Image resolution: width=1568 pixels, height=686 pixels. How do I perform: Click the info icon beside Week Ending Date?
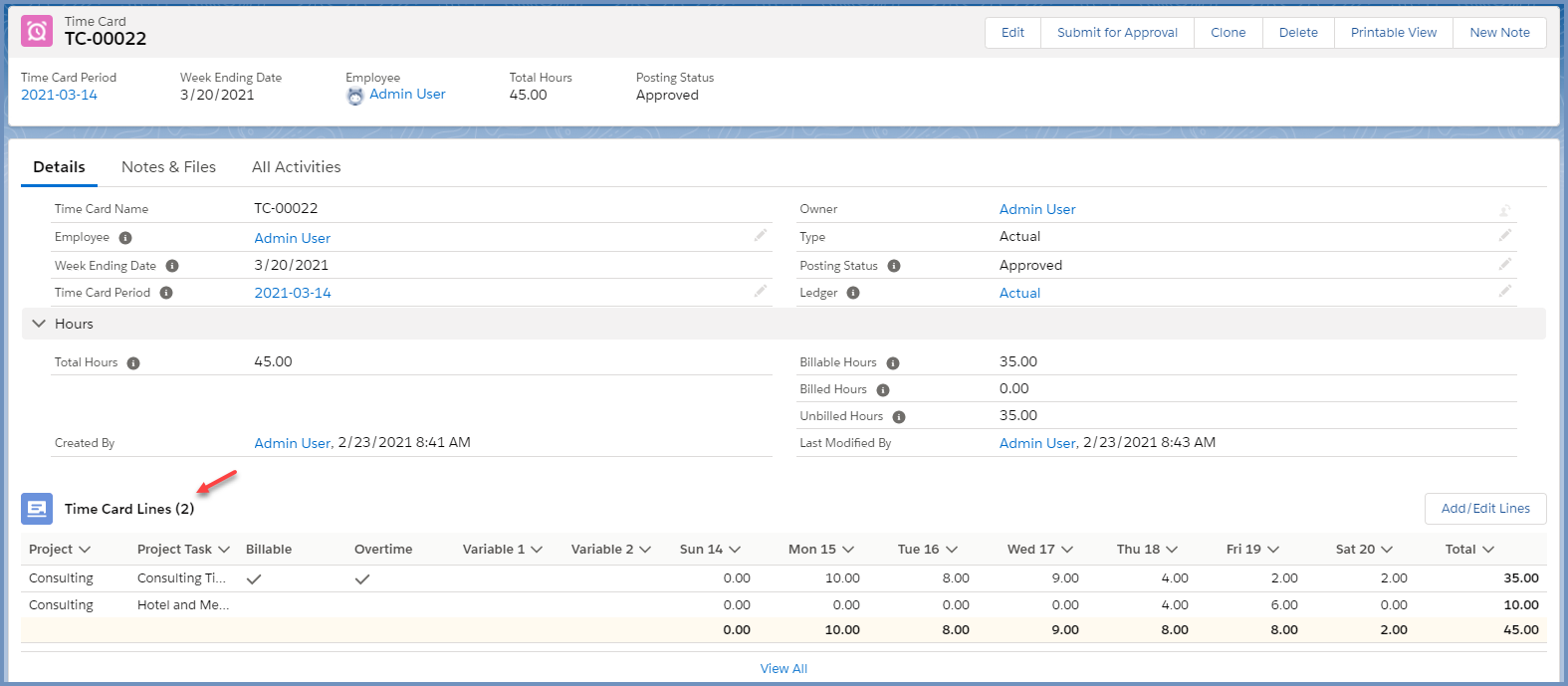point(172,266)
